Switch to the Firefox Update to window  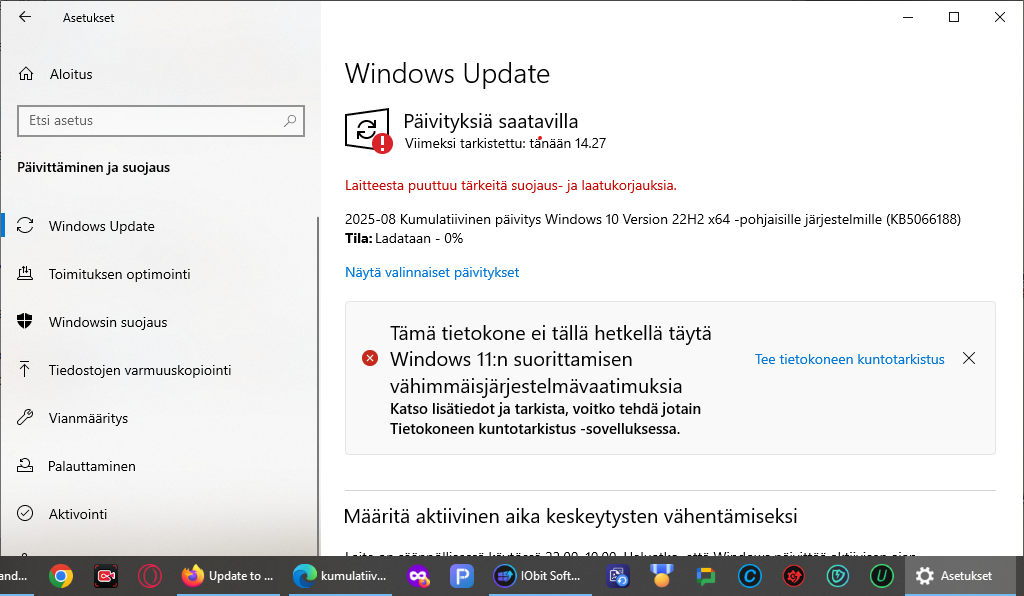click(x=227, y=576)
